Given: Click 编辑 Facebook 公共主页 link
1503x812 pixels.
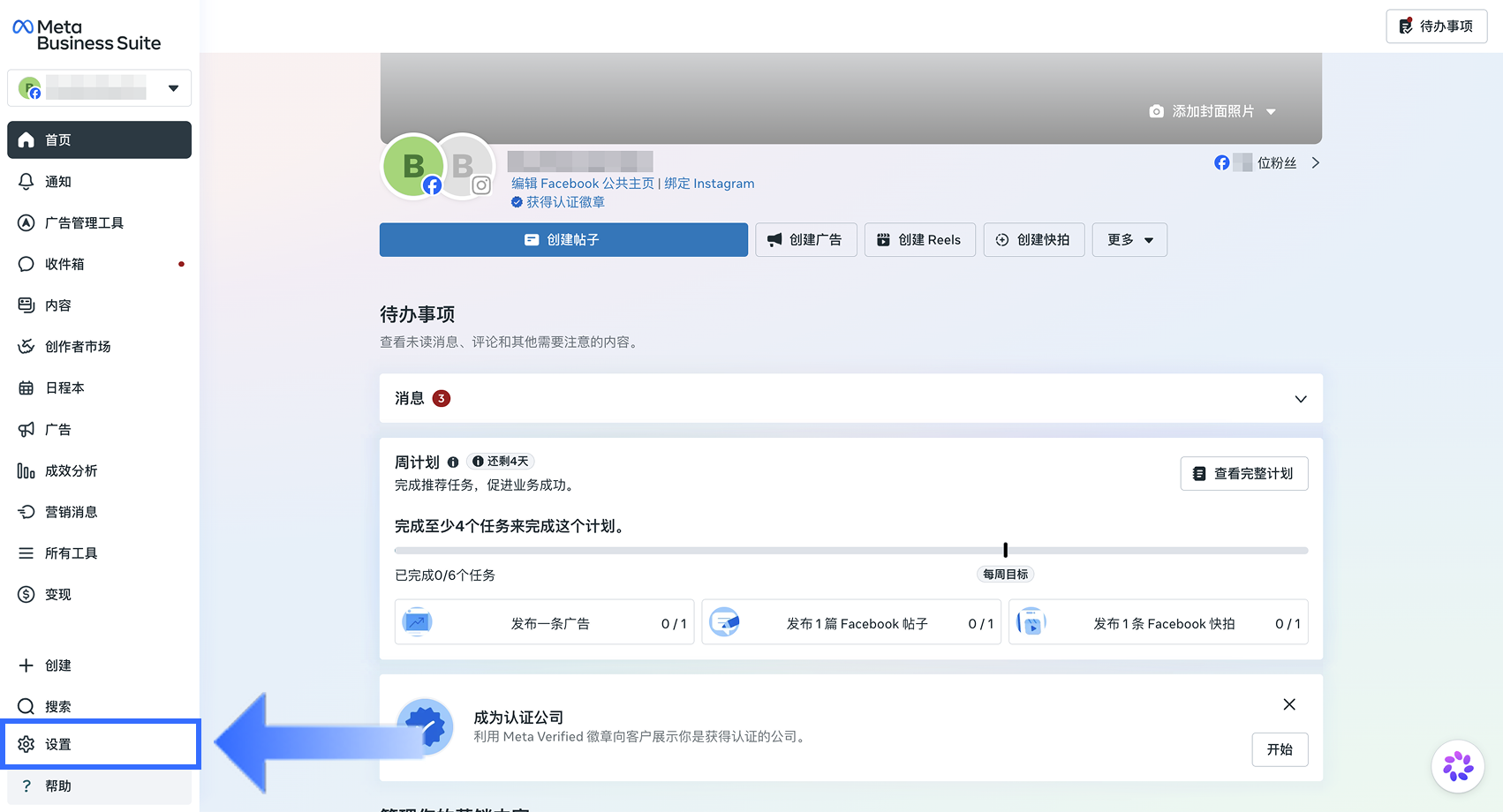Looking at the screenshot, I should 583,184.
